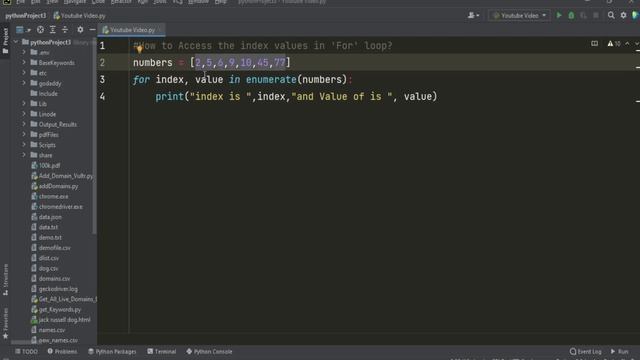Open the Terminal tool window
Screen dimensions: 640x360
click(162, 351)
